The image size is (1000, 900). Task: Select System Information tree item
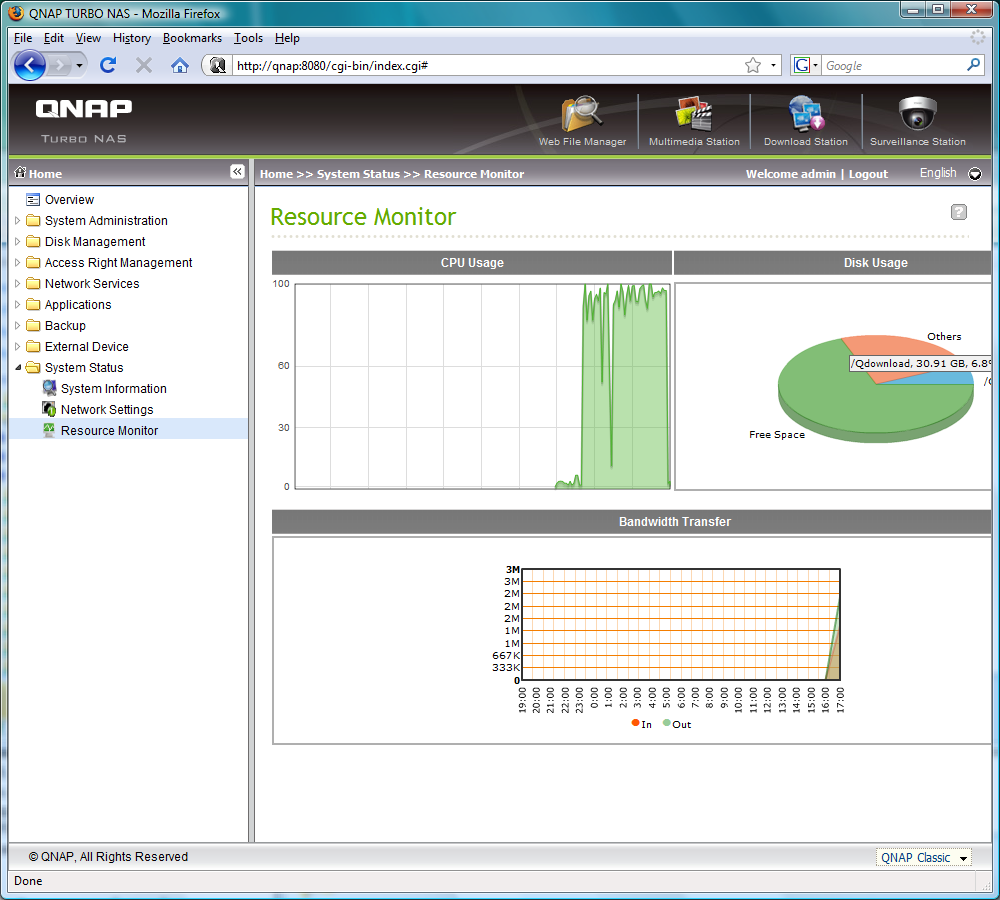114,388
